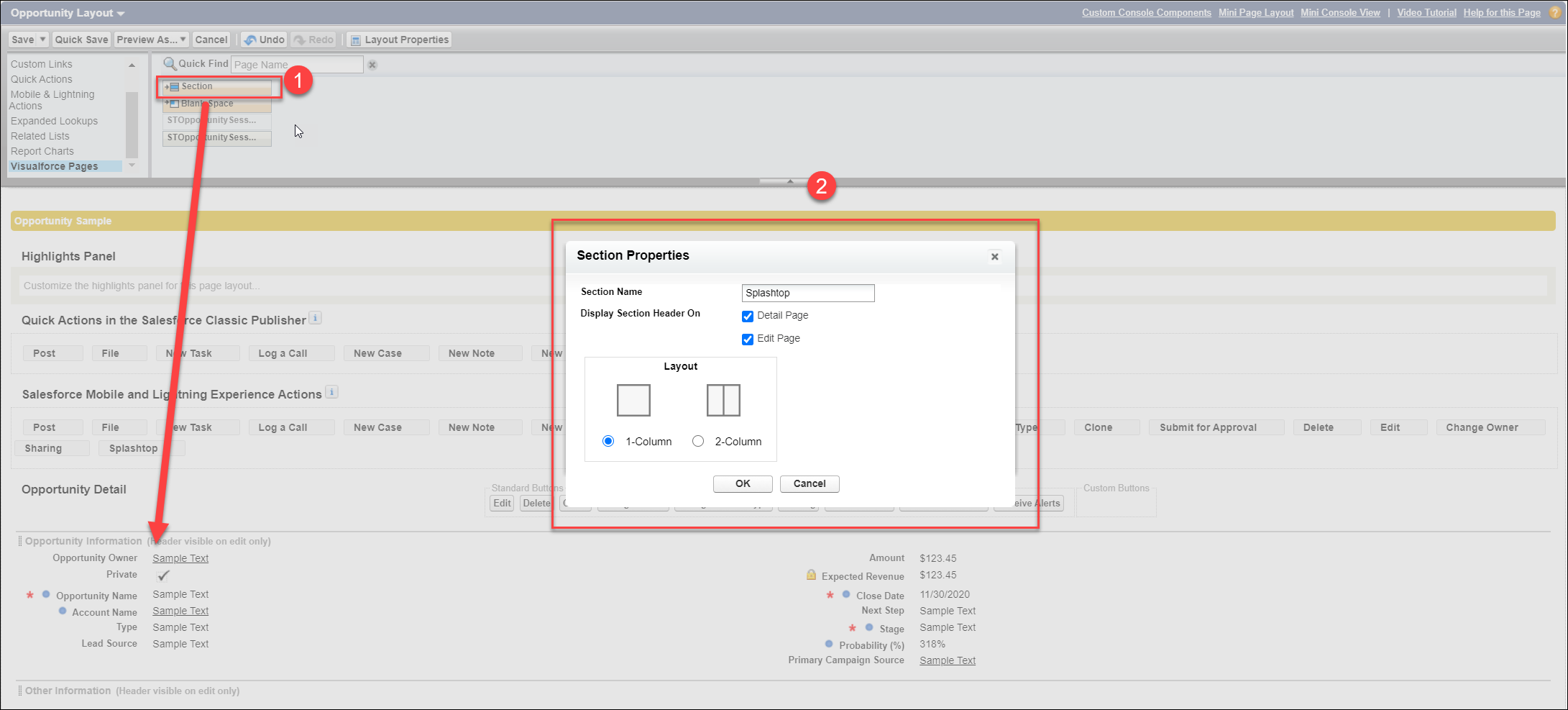Select the 2-Column radio button
Screen dimensions: 1568x710
[x=698, y=441]
